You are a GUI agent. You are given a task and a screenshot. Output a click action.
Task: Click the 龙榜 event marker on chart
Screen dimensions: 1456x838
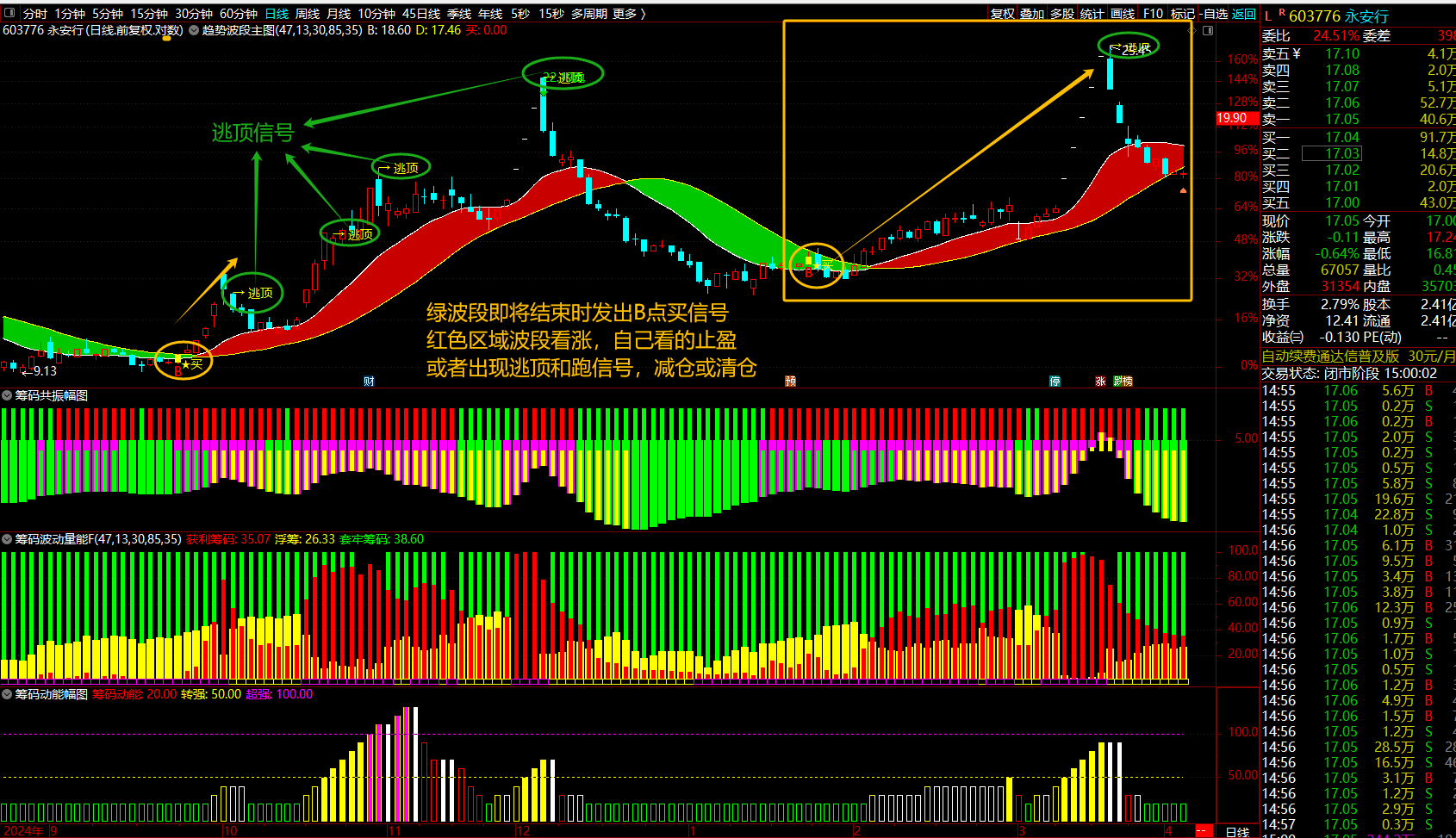1123,381
